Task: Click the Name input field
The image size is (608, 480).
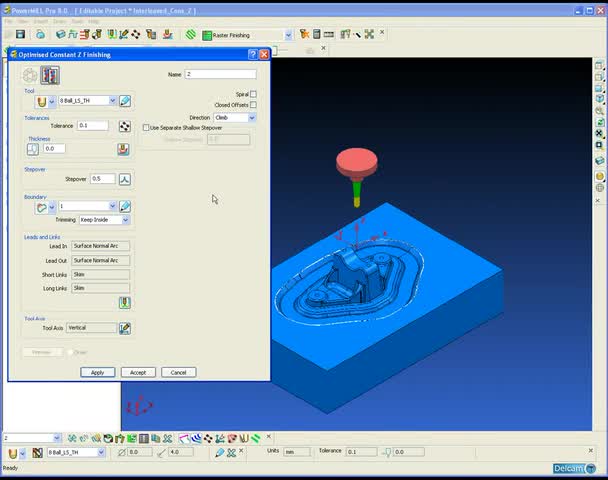Action: coord(220,74)
